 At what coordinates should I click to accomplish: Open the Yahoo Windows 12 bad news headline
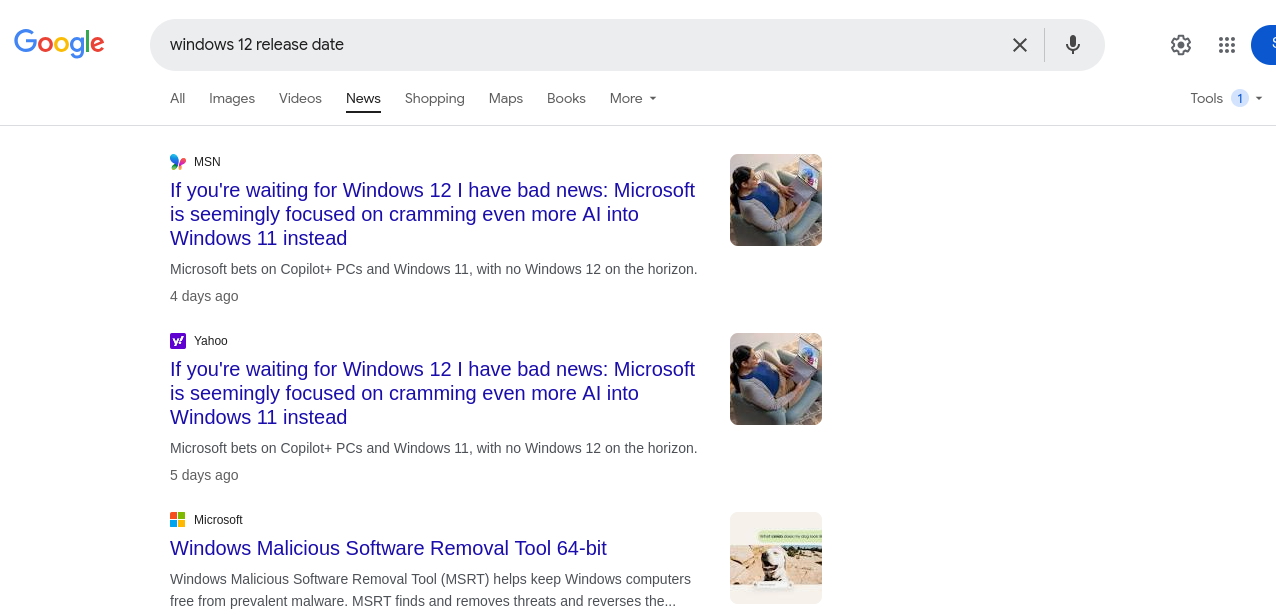(432, 393)
